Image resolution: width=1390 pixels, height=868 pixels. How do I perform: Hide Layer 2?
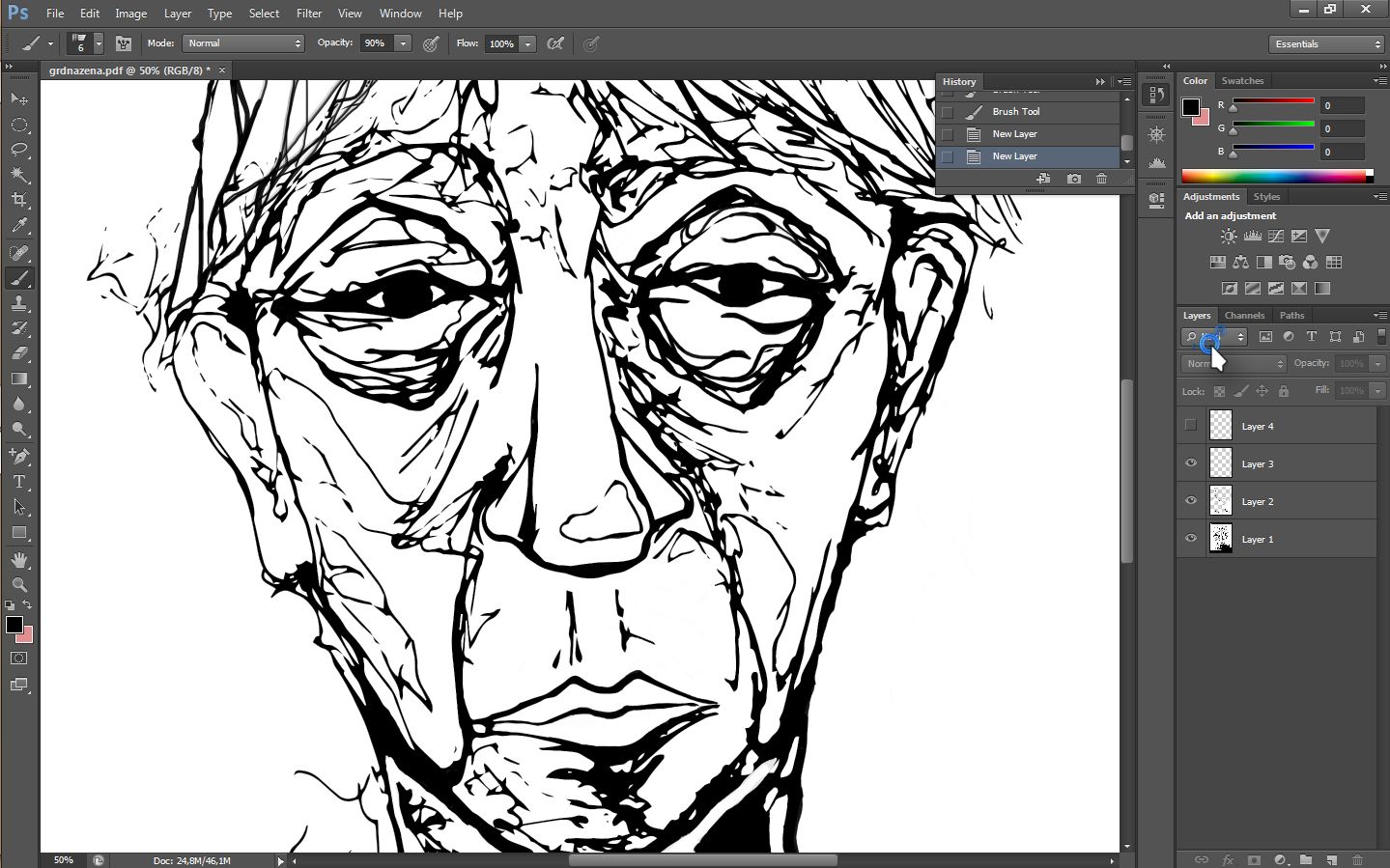tap(1191, 501)
